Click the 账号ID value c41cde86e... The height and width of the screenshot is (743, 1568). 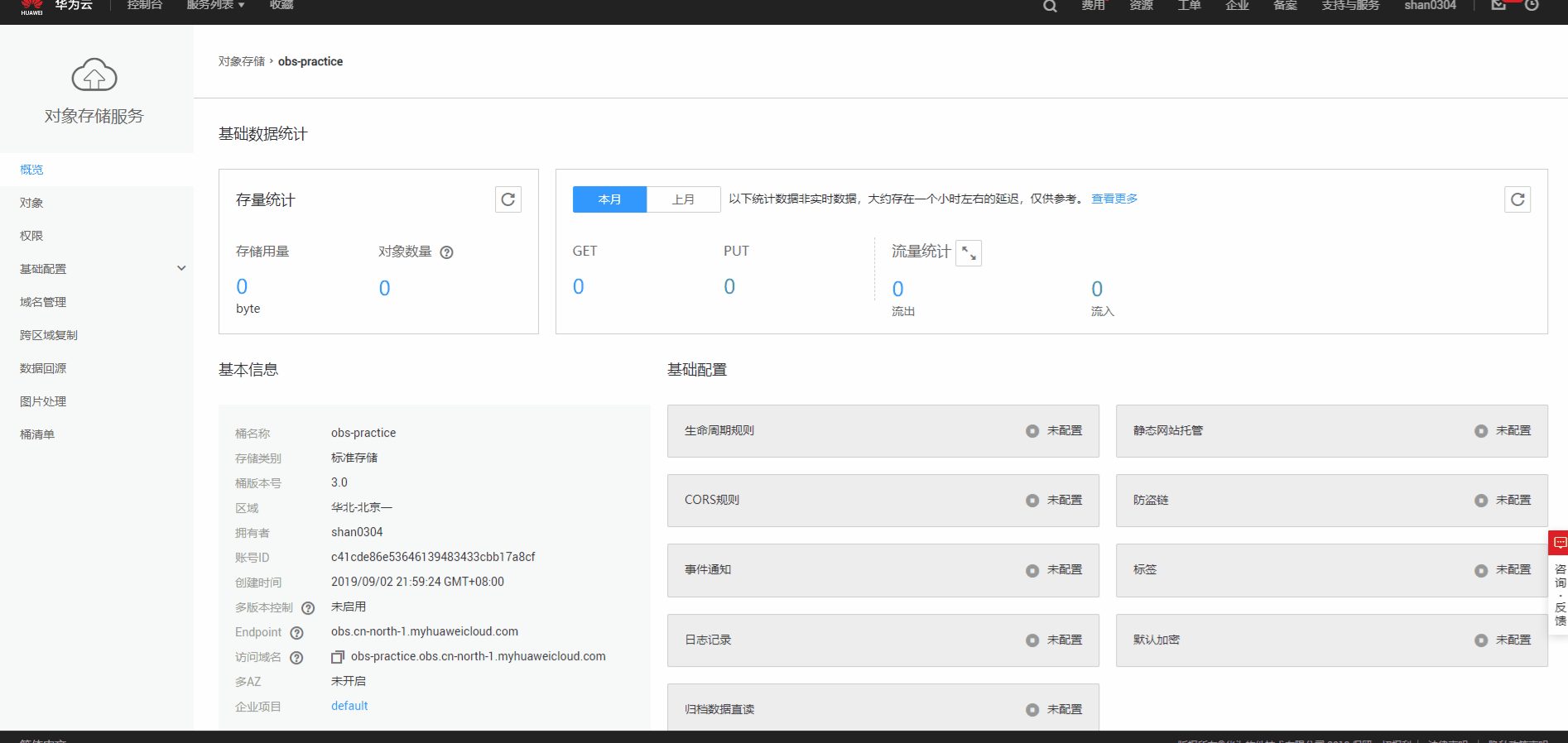[433, 557]
